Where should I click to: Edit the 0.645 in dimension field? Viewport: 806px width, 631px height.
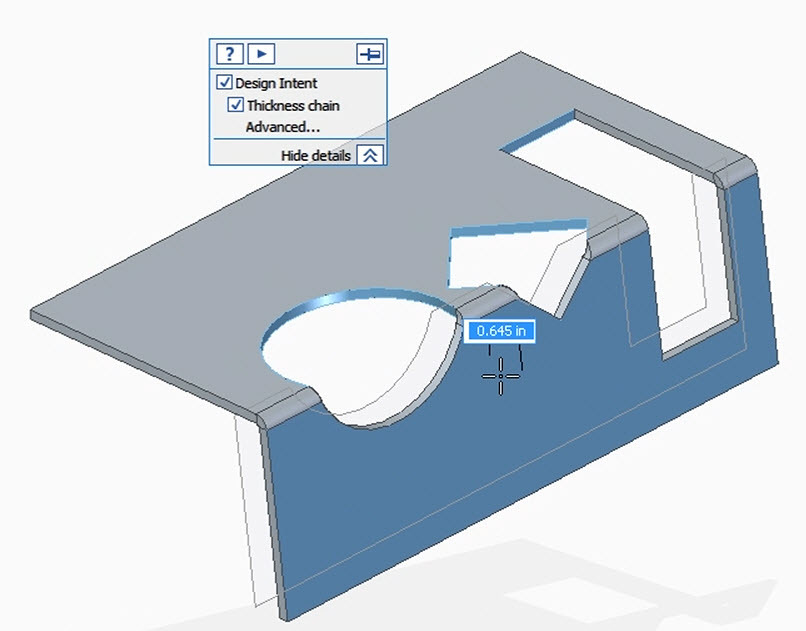pyautogui.click(x=500, y=331)
